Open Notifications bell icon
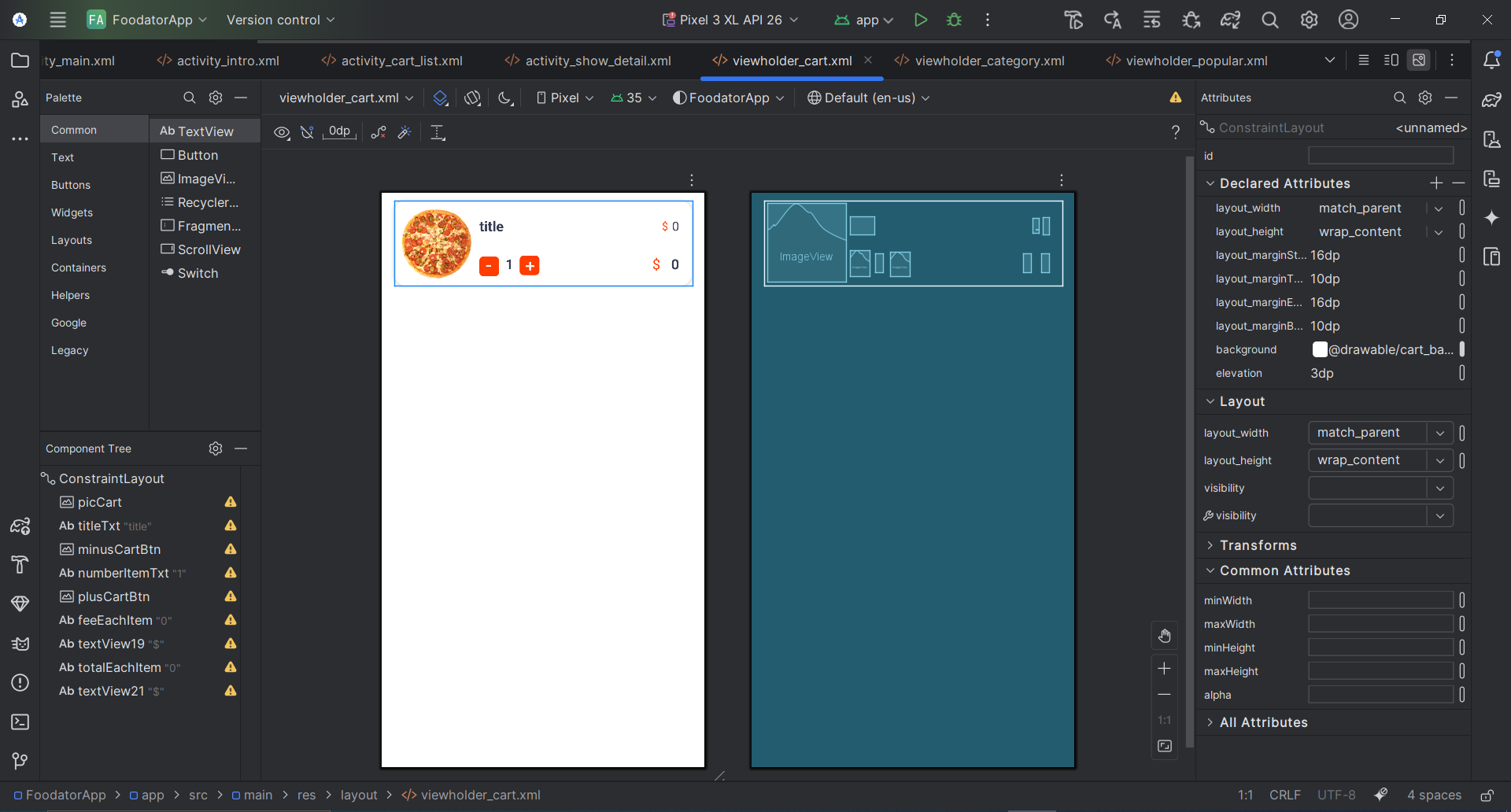1511x812 pixels. coord(1491,60)
